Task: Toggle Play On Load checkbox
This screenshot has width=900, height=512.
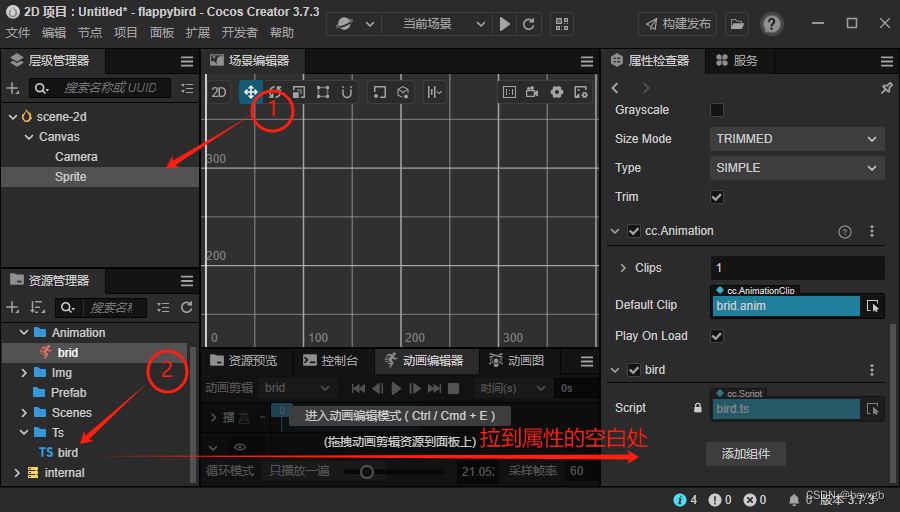Action: [x=717, y=336]
